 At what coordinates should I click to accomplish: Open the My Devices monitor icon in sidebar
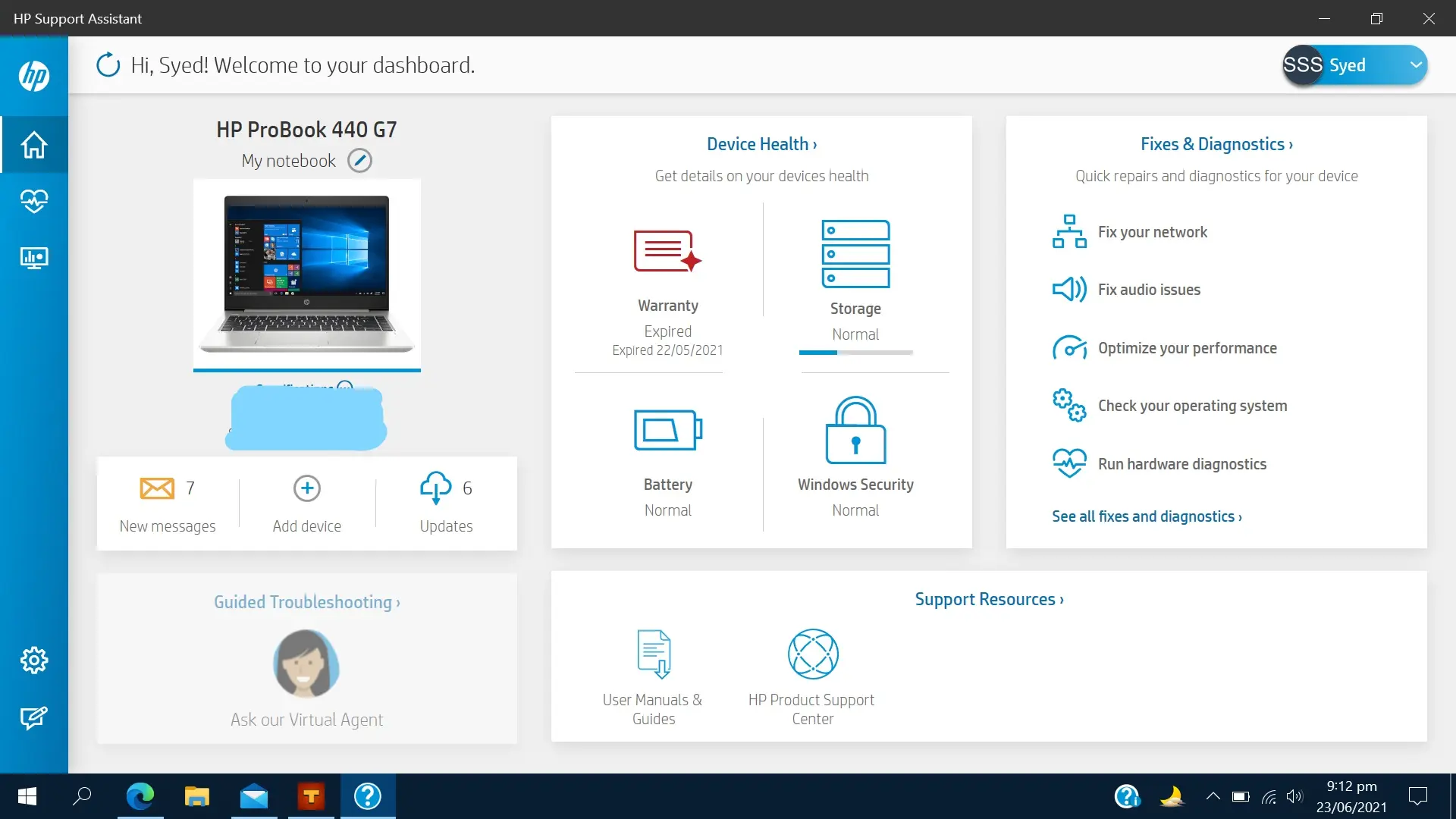(34, 258)
